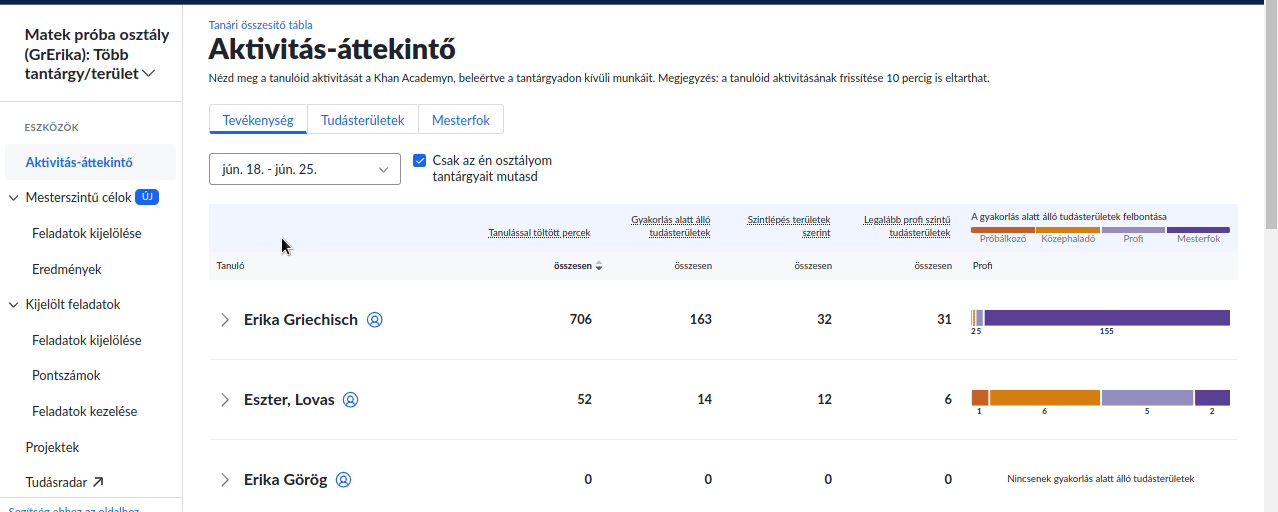This screenshot has height=512, width=1278.
Task: Click Eszter, Lovas orange Középhaladó bar segment
Action: point(1045,398)
